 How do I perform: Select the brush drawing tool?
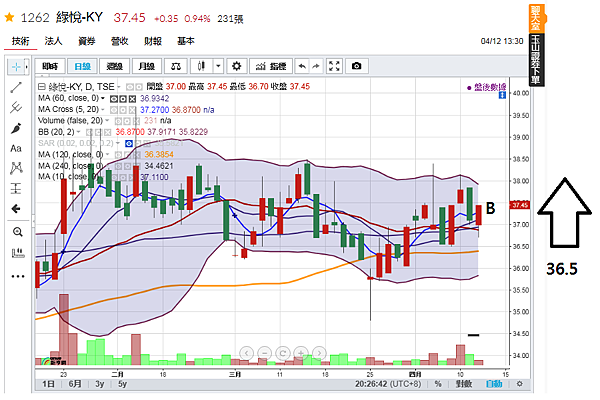[16, 128]
